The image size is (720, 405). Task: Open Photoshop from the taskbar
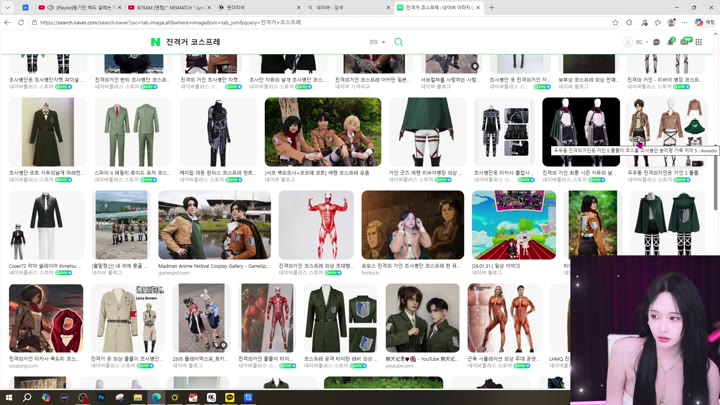tap(101, 397)
